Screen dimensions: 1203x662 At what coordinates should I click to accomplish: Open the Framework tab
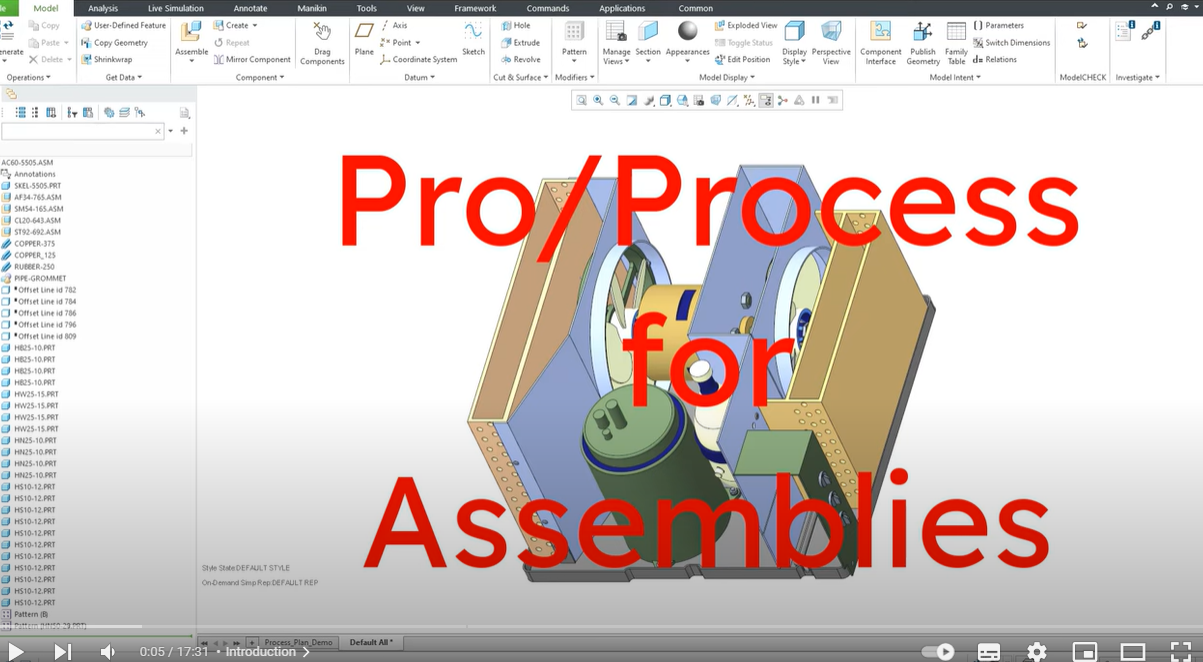point(475,8)
